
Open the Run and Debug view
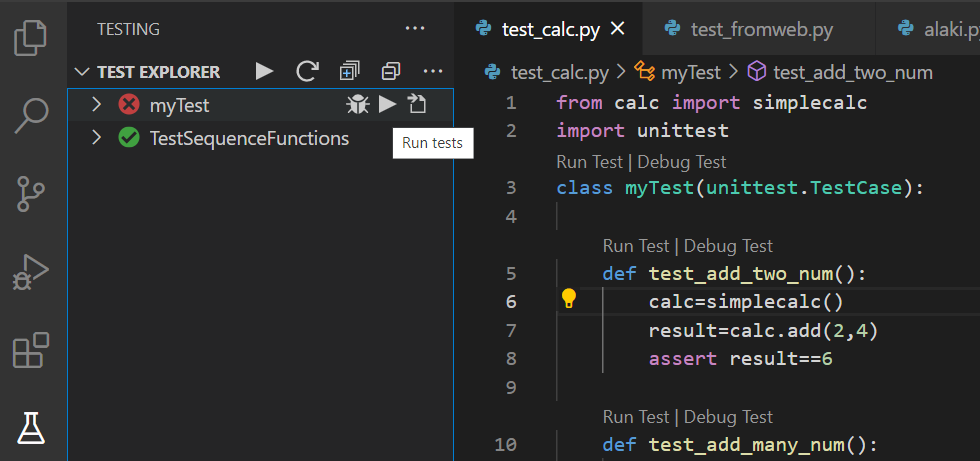point(32,272)
